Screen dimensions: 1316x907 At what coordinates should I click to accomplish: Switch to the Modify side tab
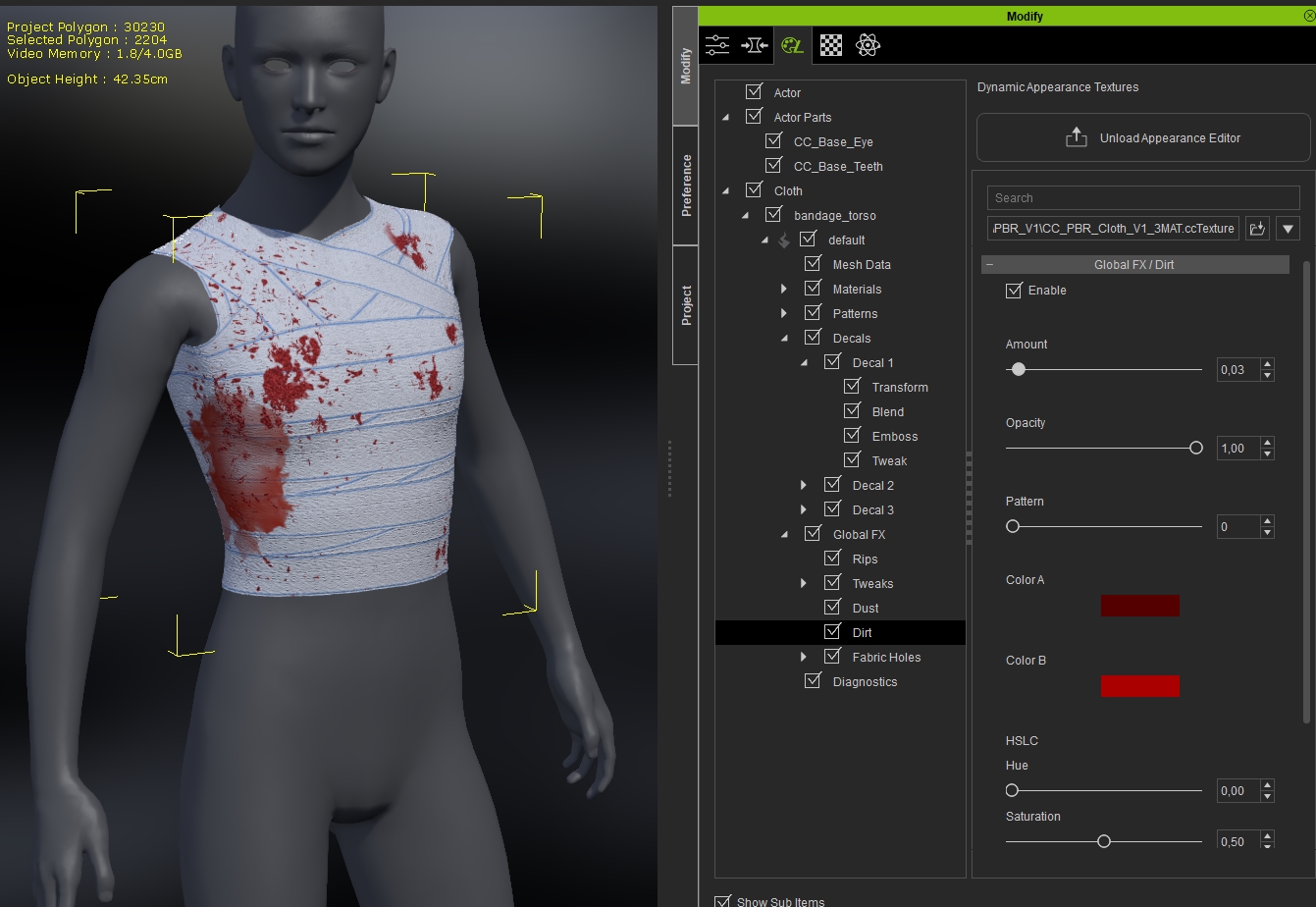click(686, 67)
